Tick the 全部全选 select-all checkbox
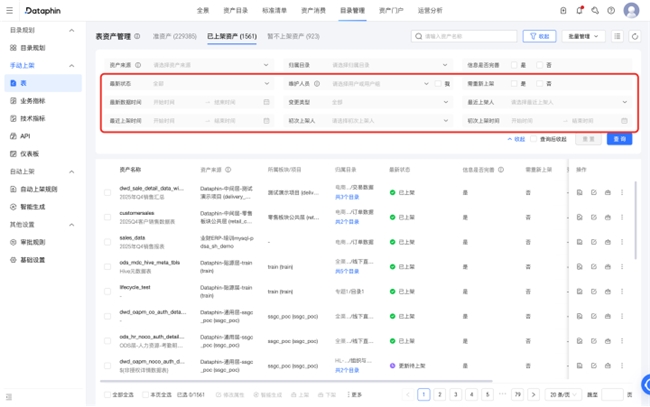Screen dimensions: 650x407 coord(108,395)
